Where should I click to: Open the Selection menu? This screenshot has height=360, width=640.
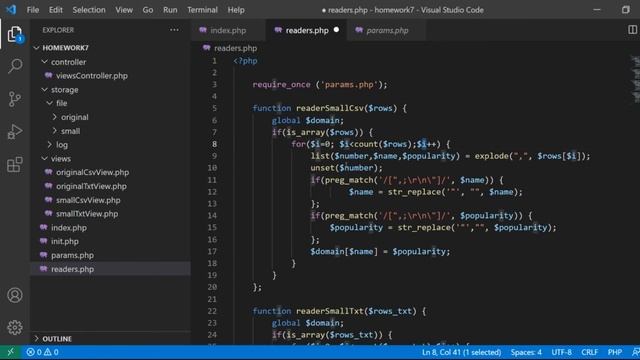point(89,10)
